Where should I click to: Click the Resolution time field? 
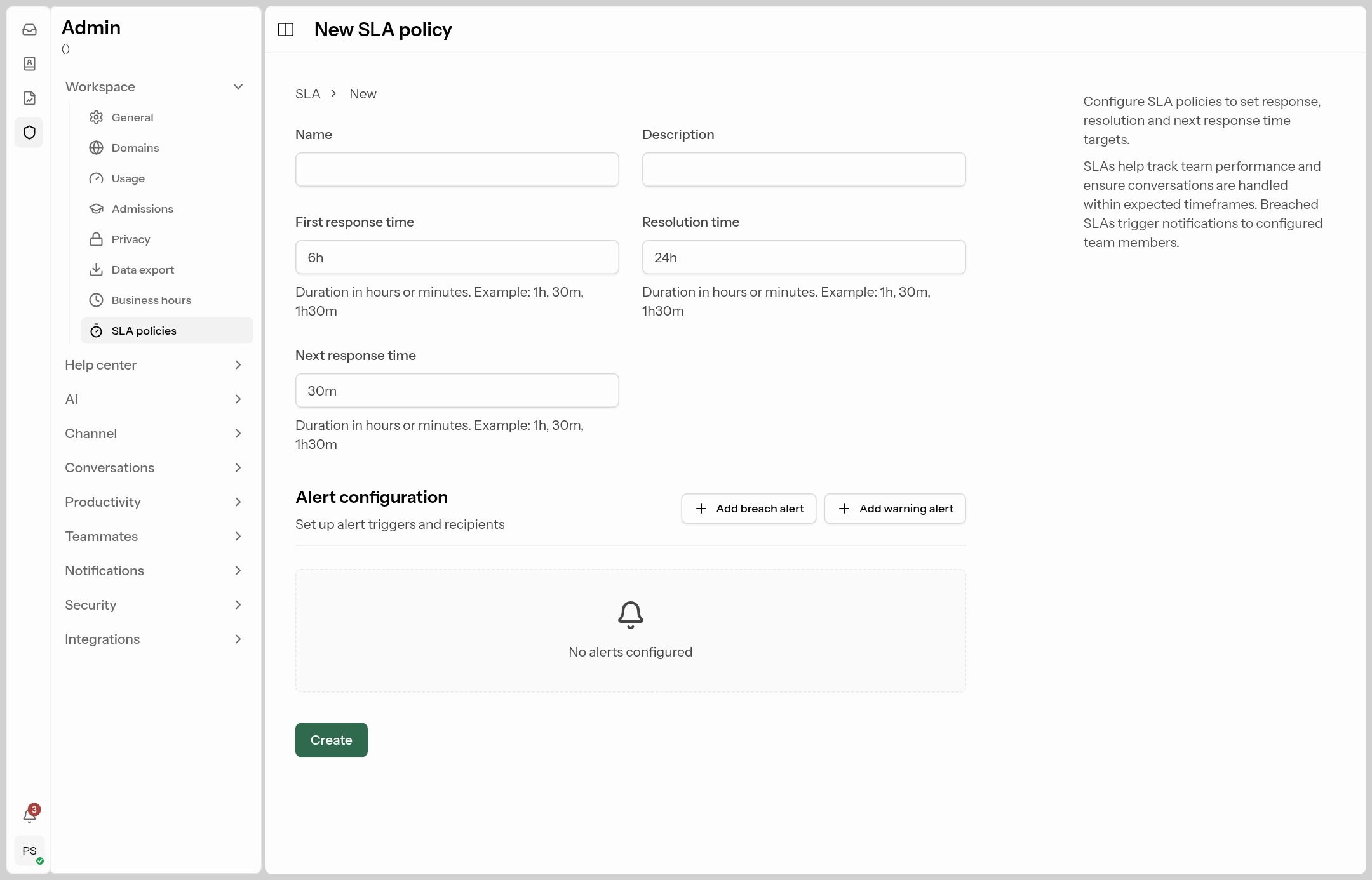[x=804, y=257]
